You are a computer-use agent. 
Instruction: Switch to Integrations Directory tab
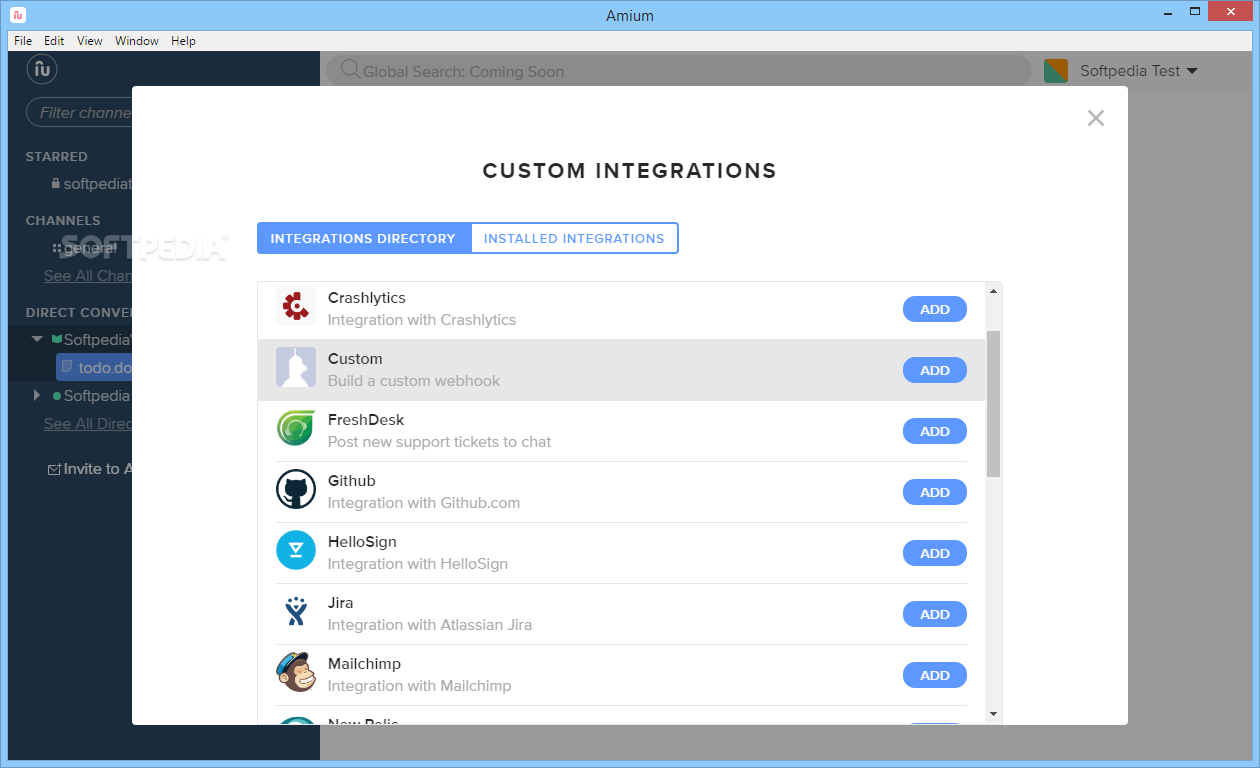[363, 238]
